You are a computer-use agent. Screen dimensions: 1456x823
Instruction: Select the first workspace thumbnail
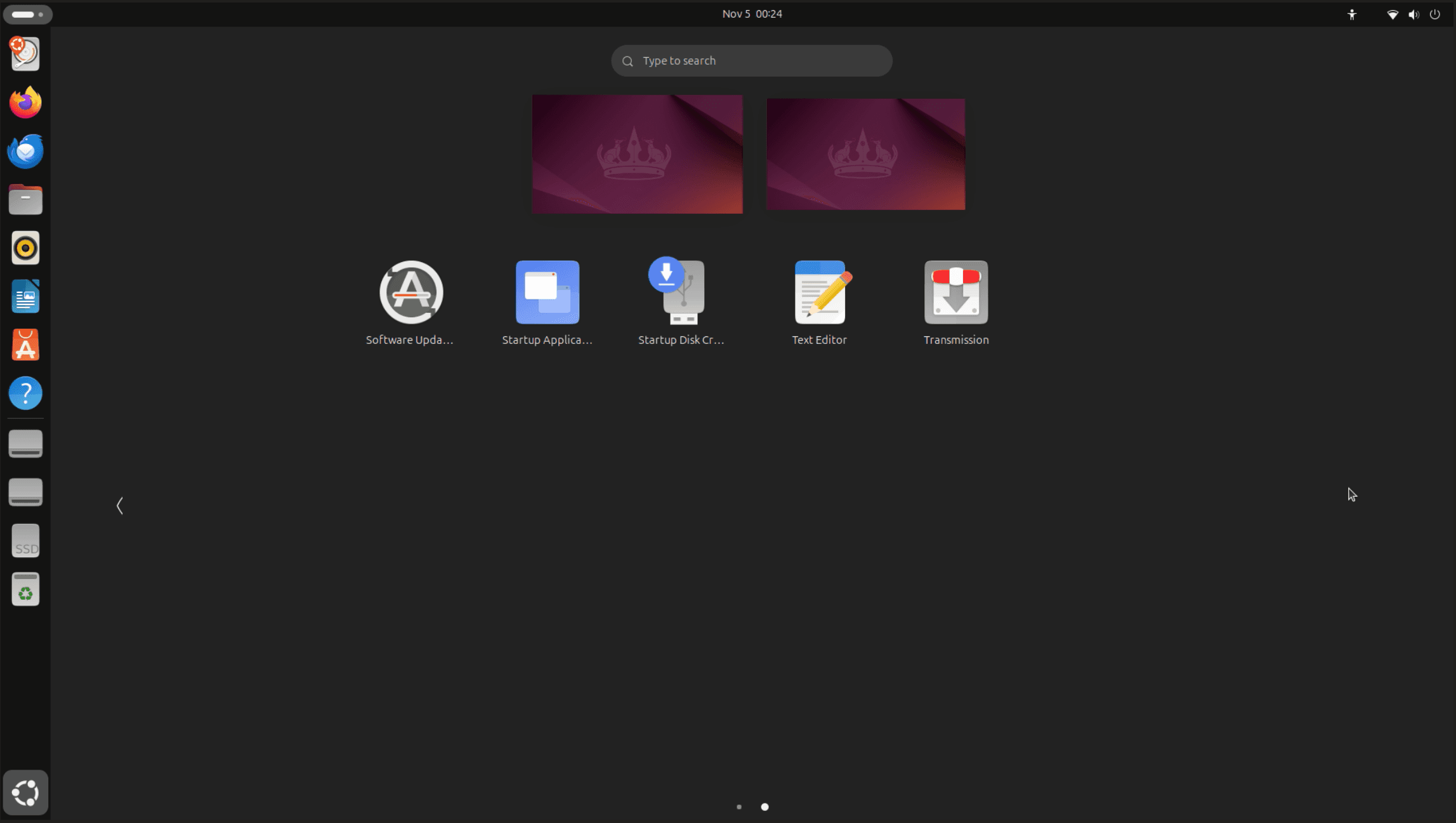[x=637, y=154]
